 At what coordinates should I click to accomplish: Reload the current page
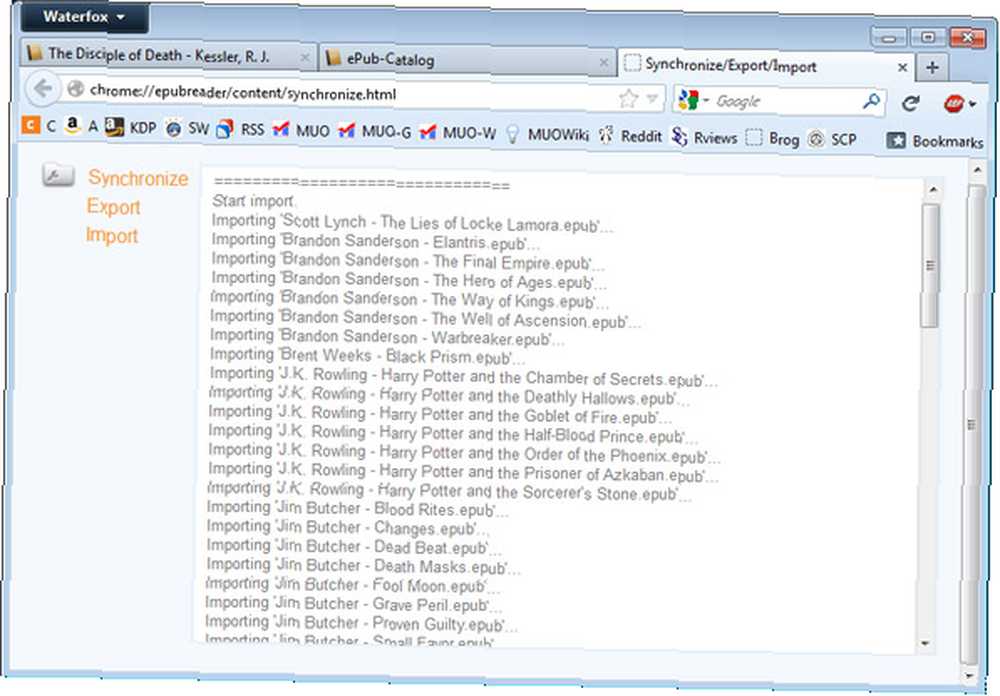pyautogui.click(x=911, y=103)
